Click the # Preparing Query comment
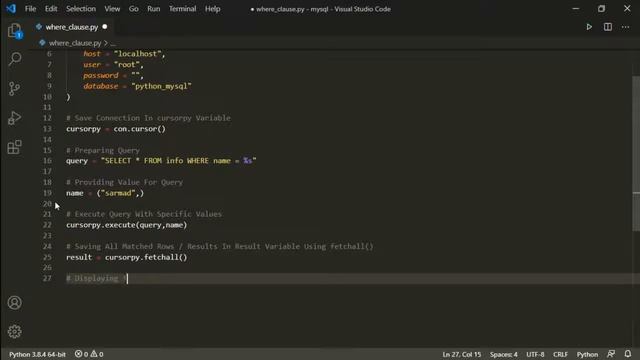The height and width of the screenshot is (360, 640). click(103, 150)
